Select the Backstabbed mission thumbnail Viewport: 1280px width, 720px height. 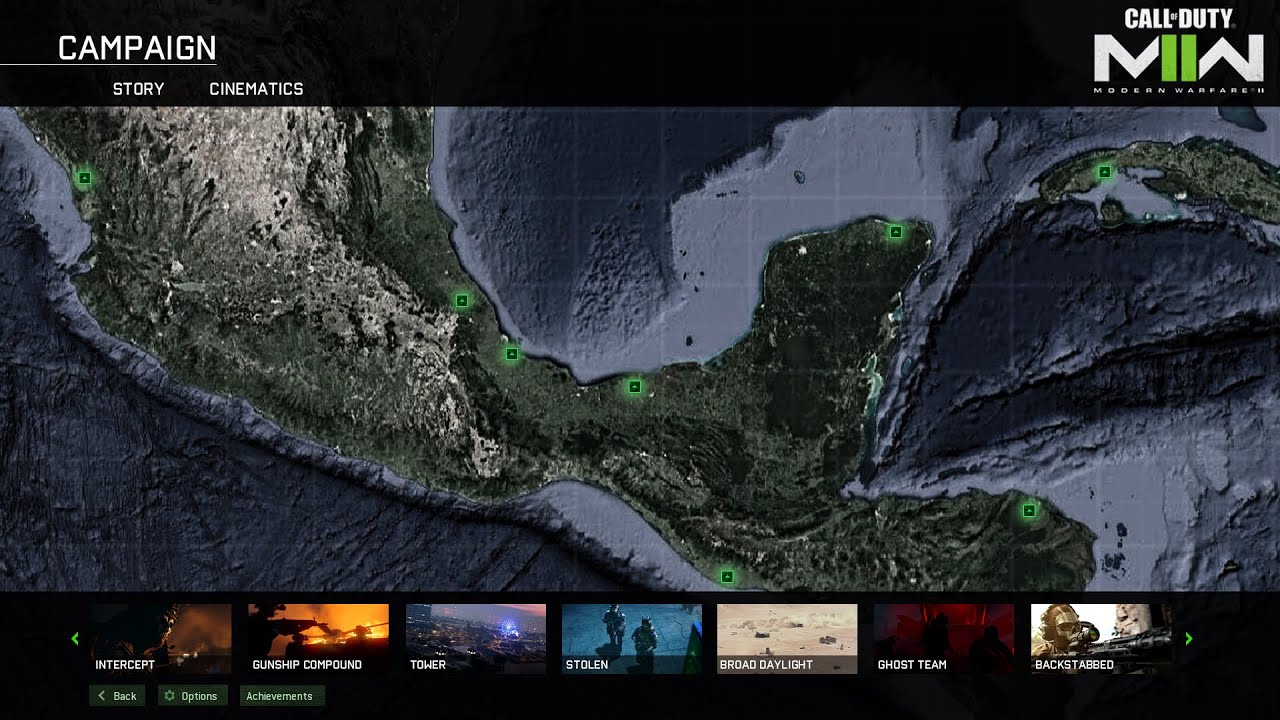coord(1101,638)
